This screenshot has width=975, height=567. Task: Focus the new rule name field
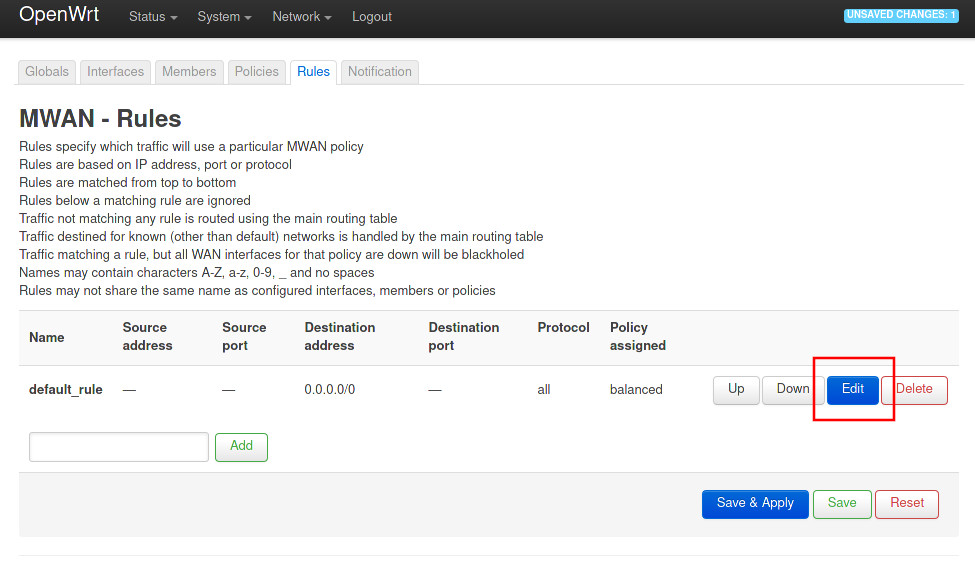pyautogui.click(x=119, y=447)
